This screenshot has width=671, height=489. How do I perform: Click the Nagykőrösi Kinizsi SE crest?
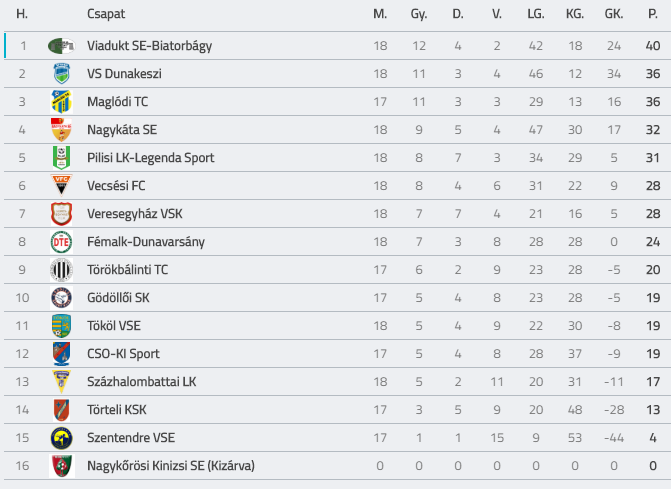pos(61,466)
